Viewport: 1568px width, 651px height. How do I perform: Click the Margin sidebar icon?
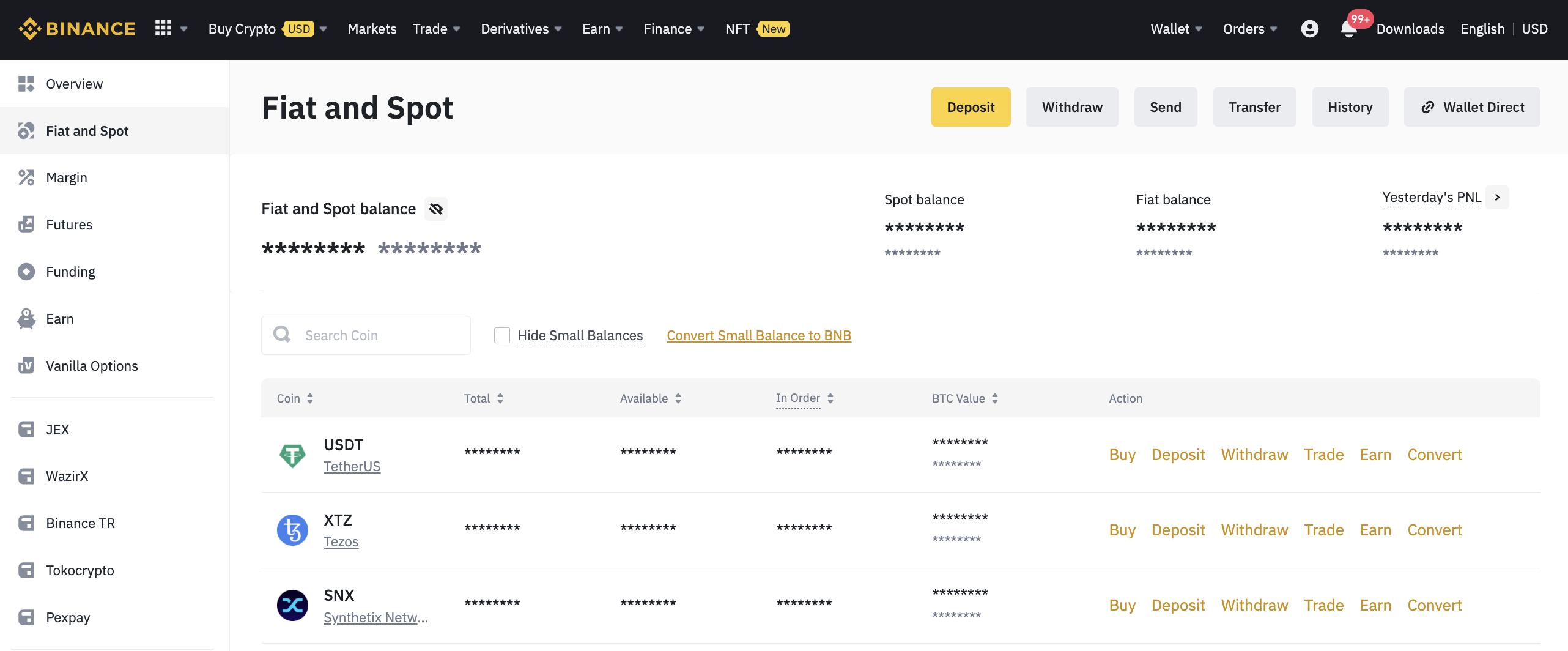click(26, 177)
